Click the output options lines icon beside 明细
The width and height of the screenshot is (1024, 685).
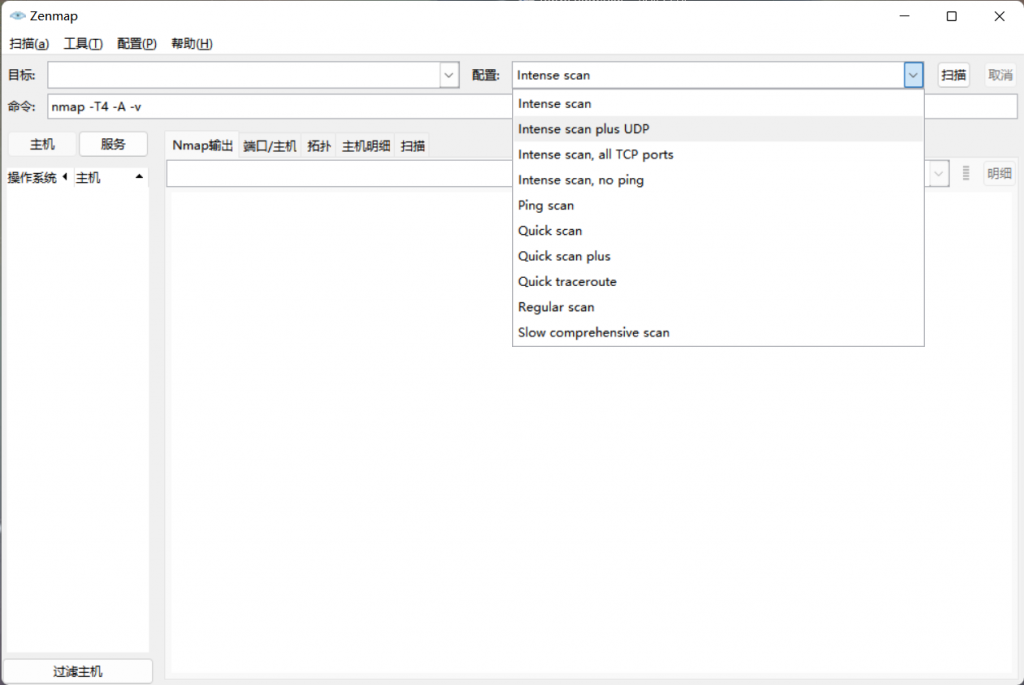coord(966,174)
